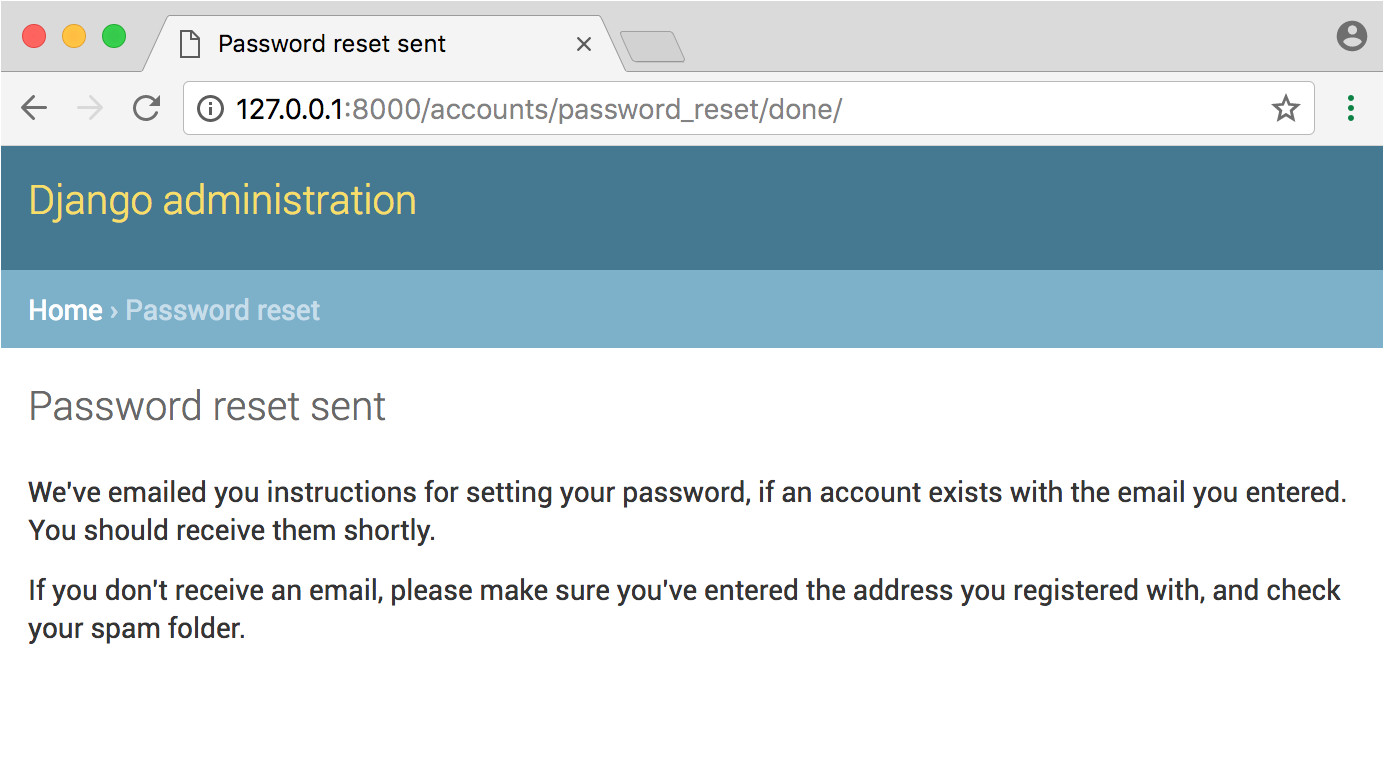Image resolution: width=1384 pixels, height=766 pixels.
Task: Click the paragraph mentioning spam folder
Action: [x=684, y=610]
